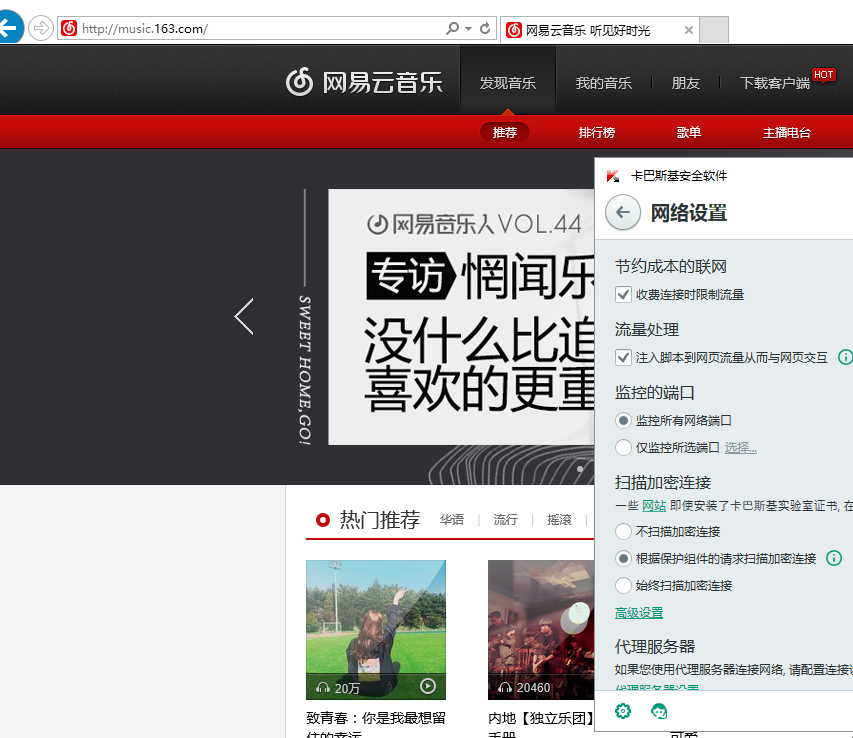The width and height of the screenshot is (853, 738).
Task: Click the 网易音乐人 VOL.44 banner image
Action: click(x=461, y=317)
